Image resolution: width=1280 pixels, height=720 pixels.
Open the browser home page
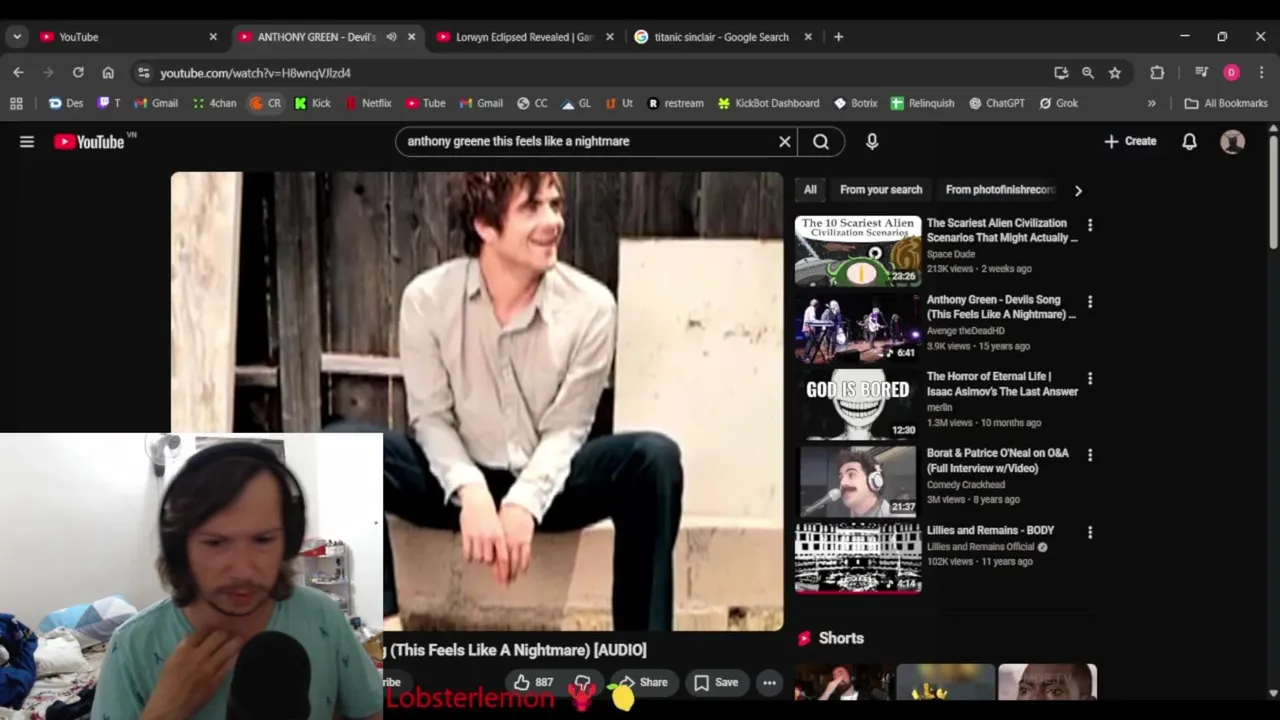[x=108, y=73]
